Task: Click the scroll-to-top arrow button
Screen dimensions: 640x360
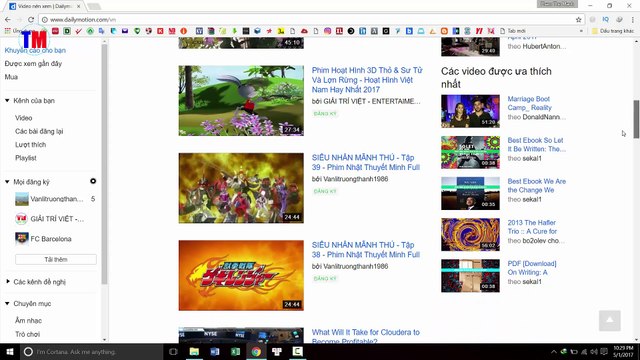Action: tap(610, 320)
